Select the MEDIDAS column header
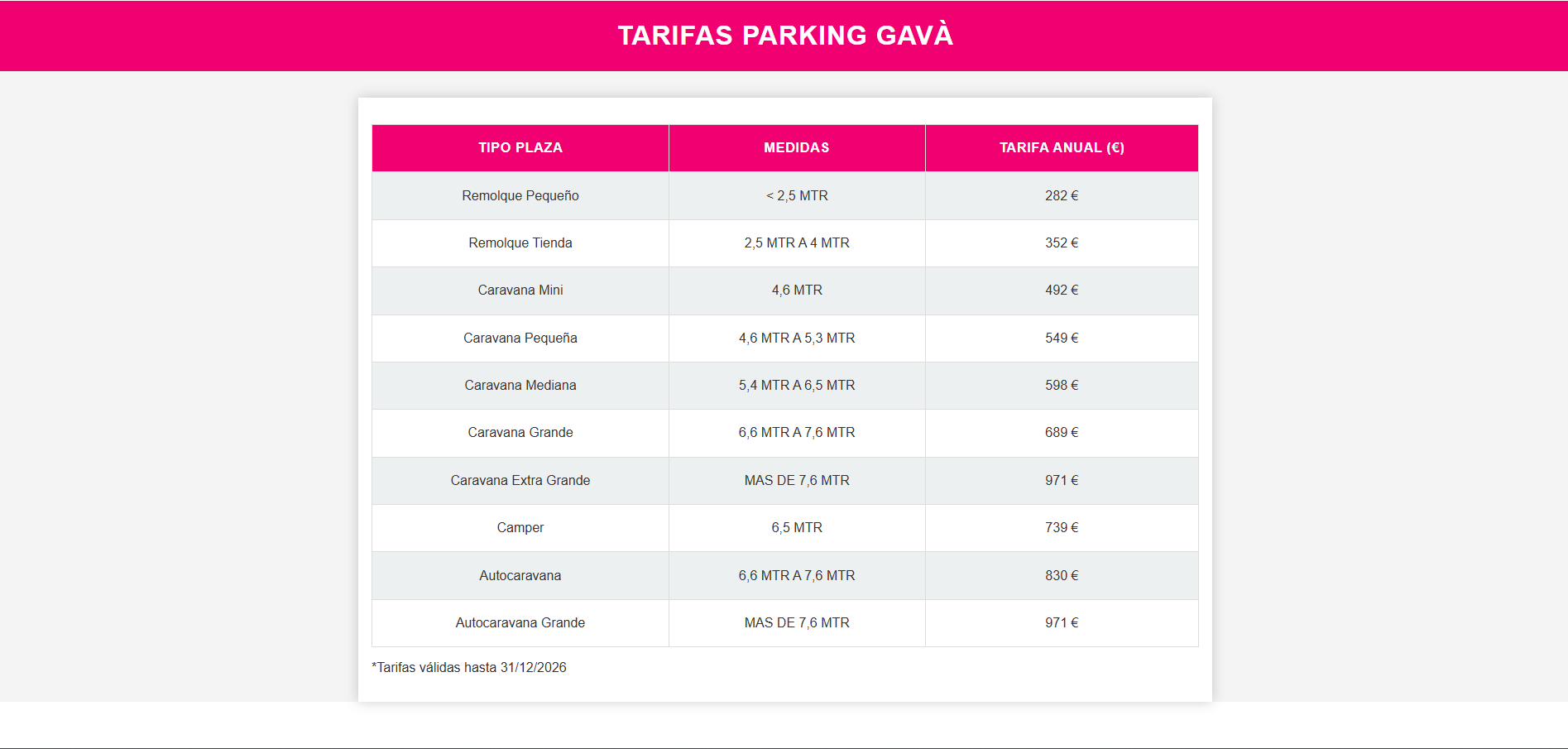 [x=797, y=148]
